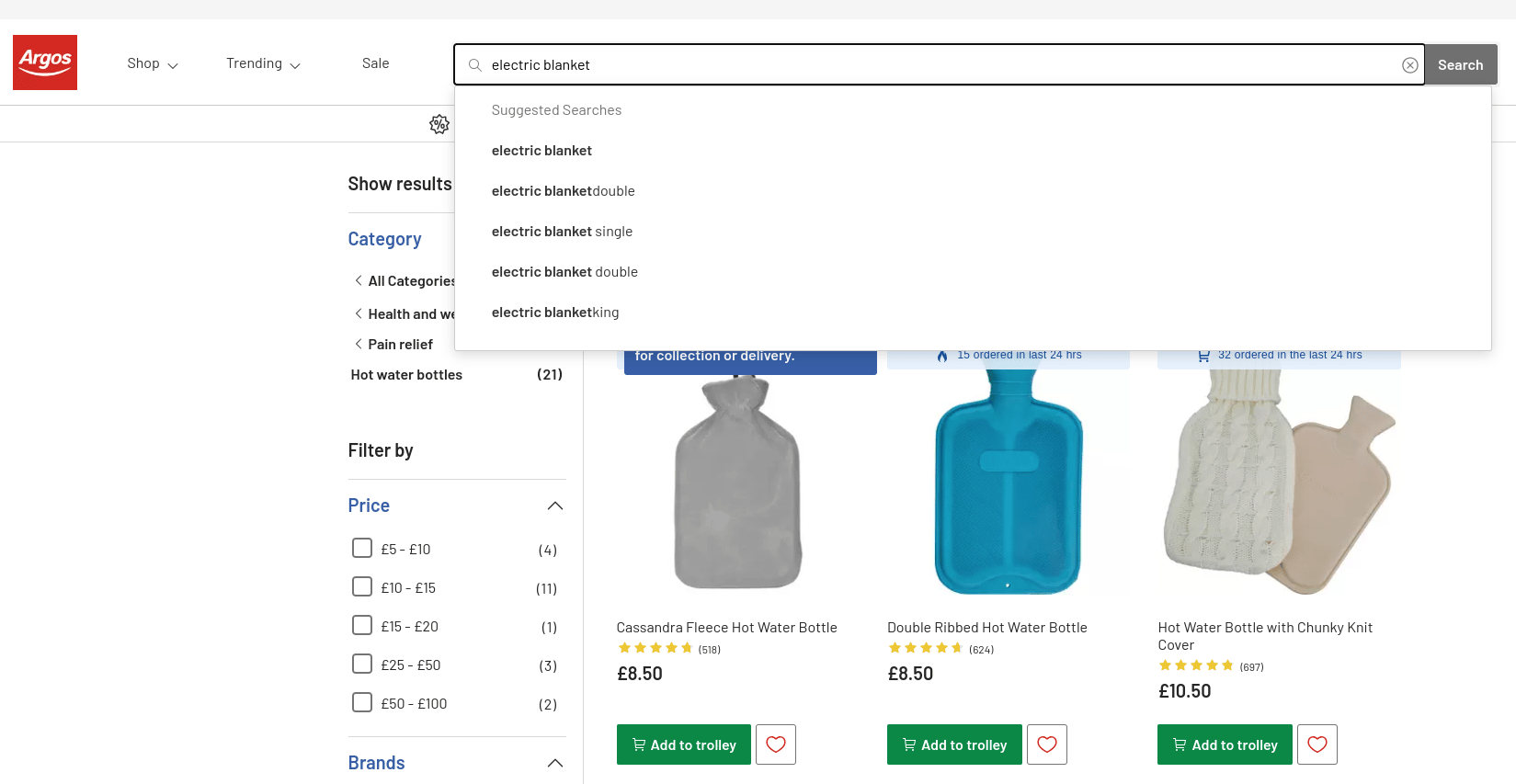This screenshot has height=784, width=1516.
Task: Open Hot Water Bottle with Chunky Knit Cover link
Action: pyautogui.click(x=1265, y=636)
